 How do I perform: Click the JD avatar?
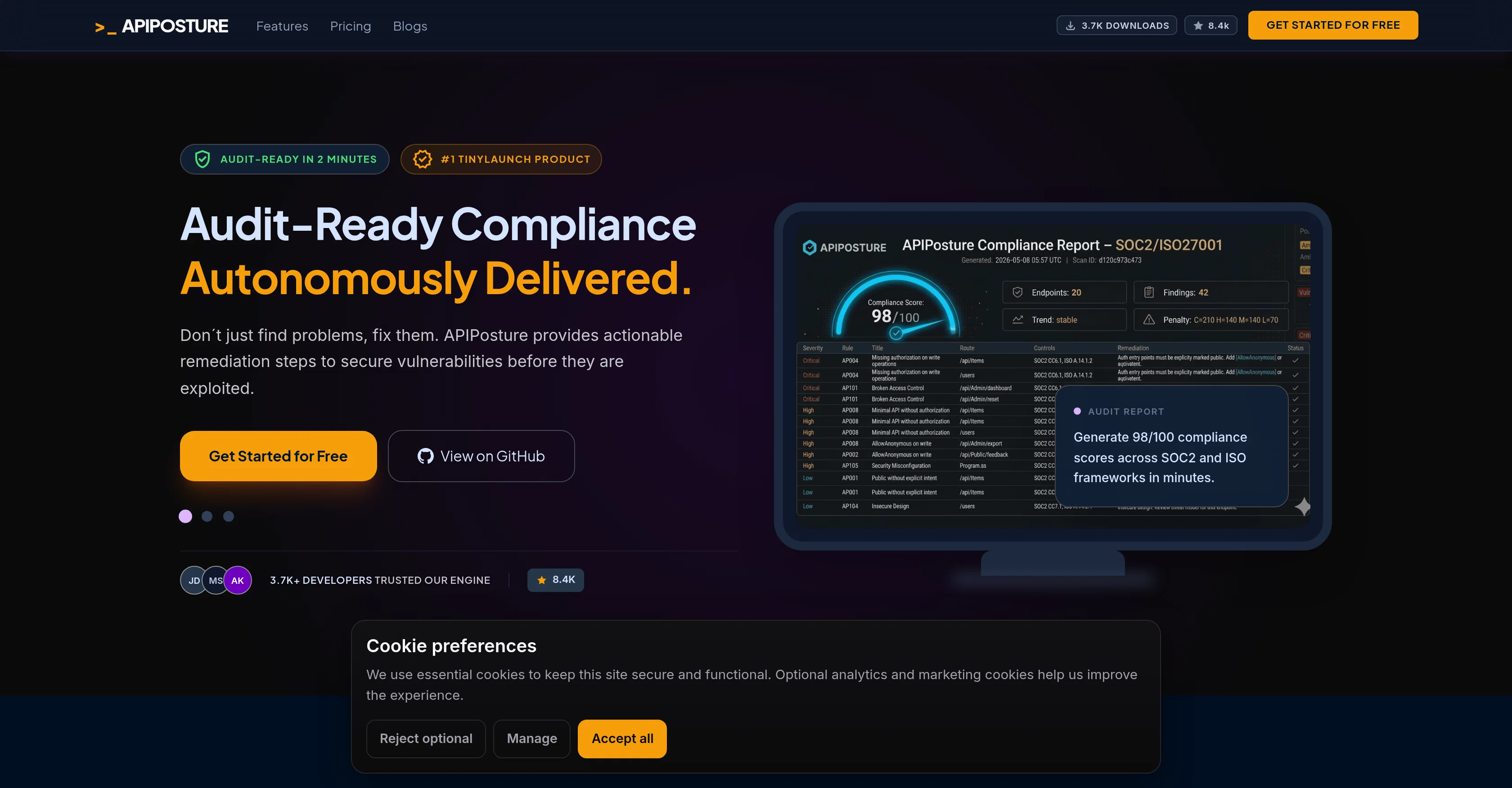tap(193, 580)
